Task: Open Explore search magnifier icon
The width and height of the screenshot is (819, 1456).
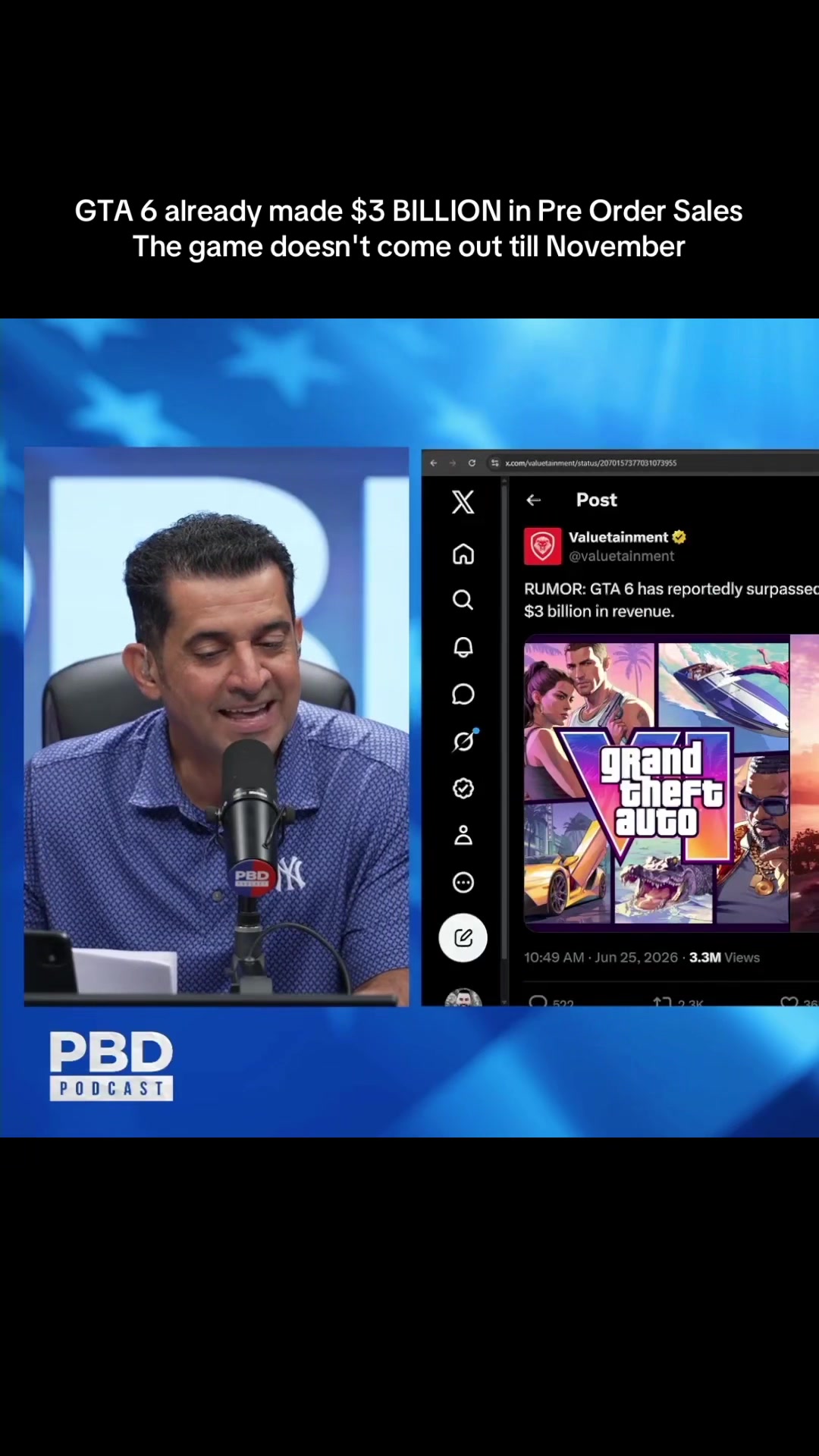Action: click(x=463, y=601)
